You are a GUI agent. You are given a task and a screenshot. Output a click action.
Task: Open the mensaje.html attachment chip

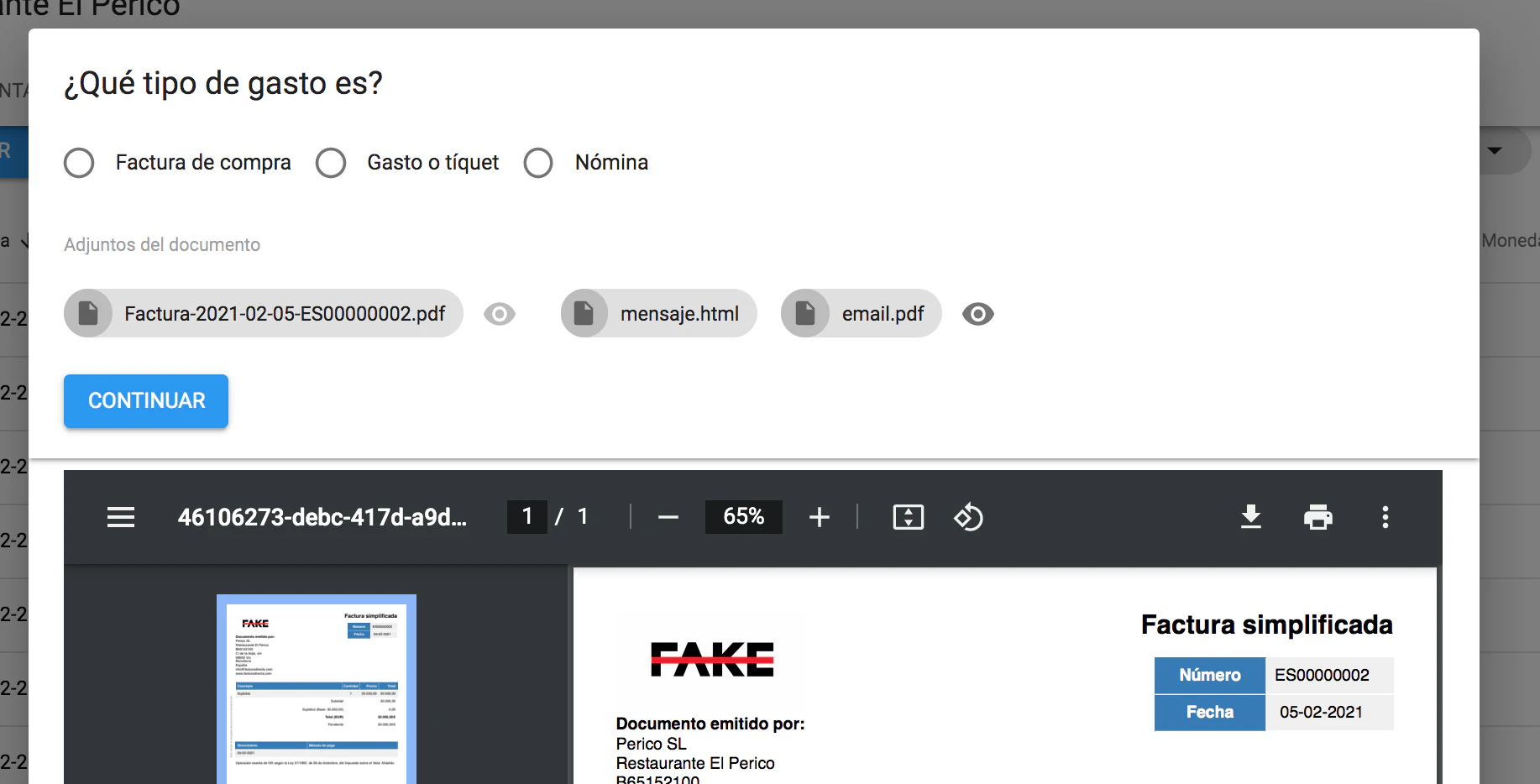point(659,314)
